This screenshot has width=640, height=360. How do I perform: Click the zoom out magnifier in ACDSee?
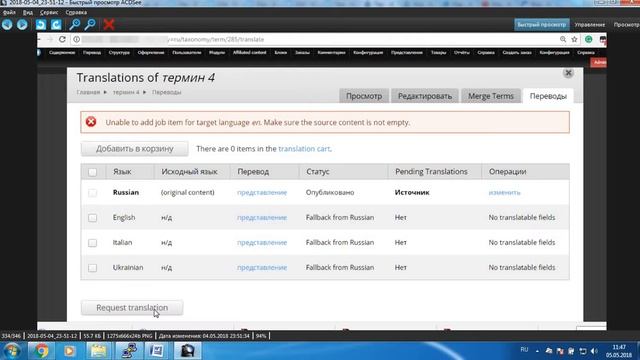[x=90, y=24]
